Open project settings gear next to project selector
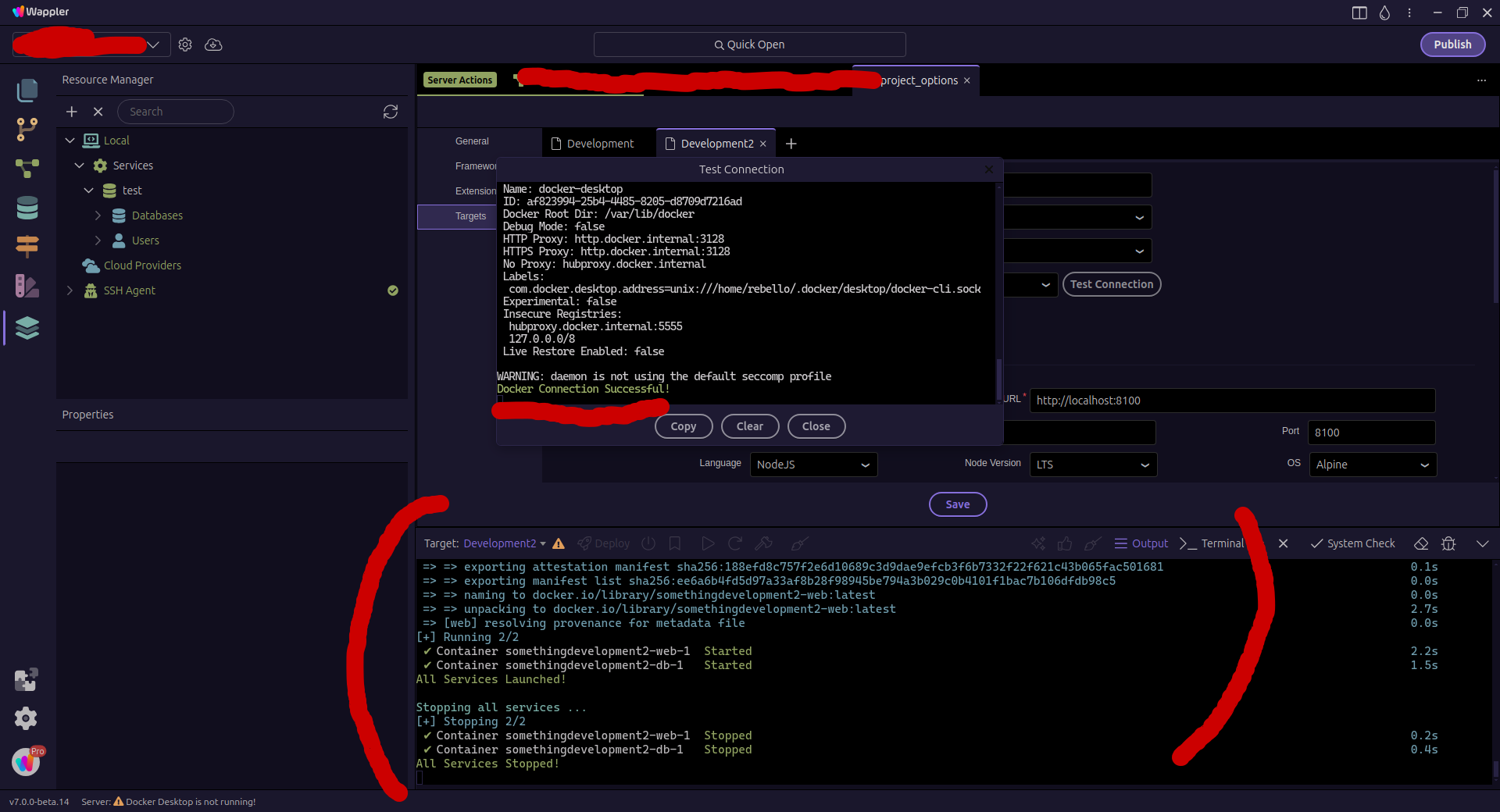This screenshot has height=812, width=1500. point(185,45)
